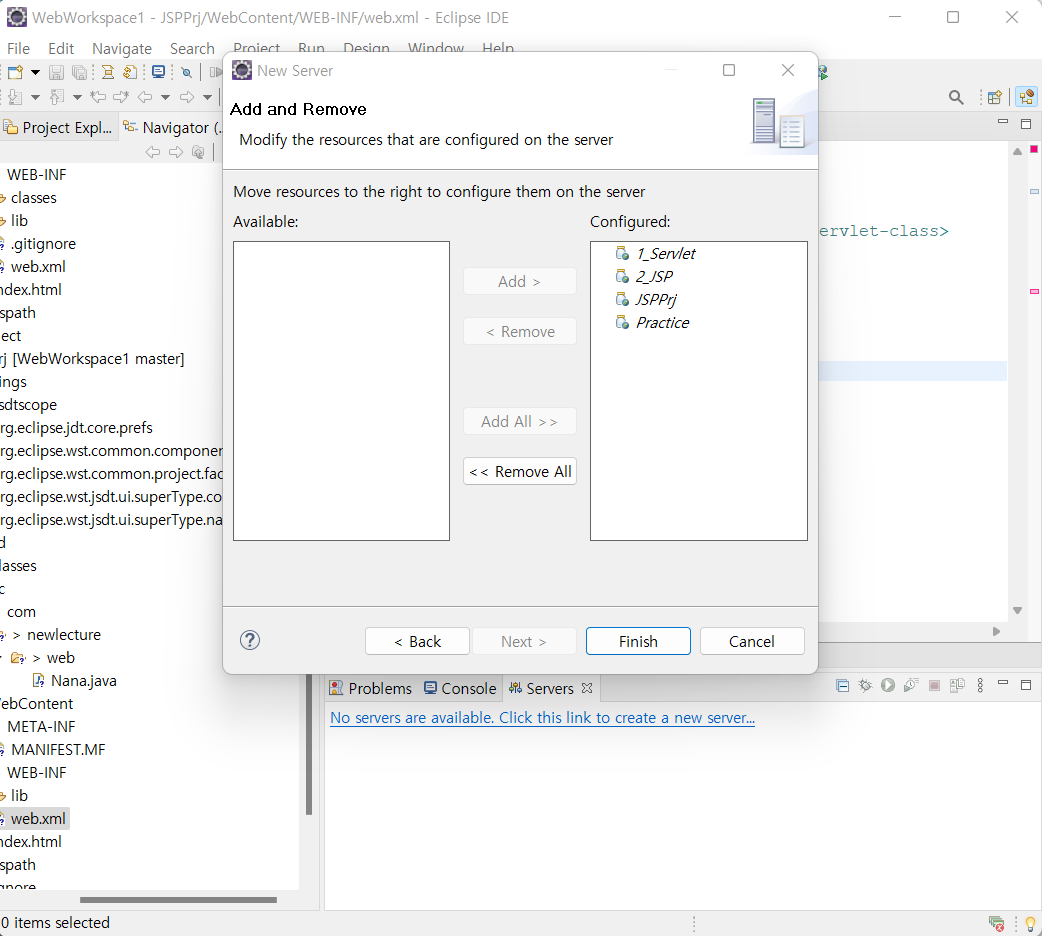Switch to the Navigator tab
The width and height of the screenshot is (1042, 936).
tap(174, 127)
